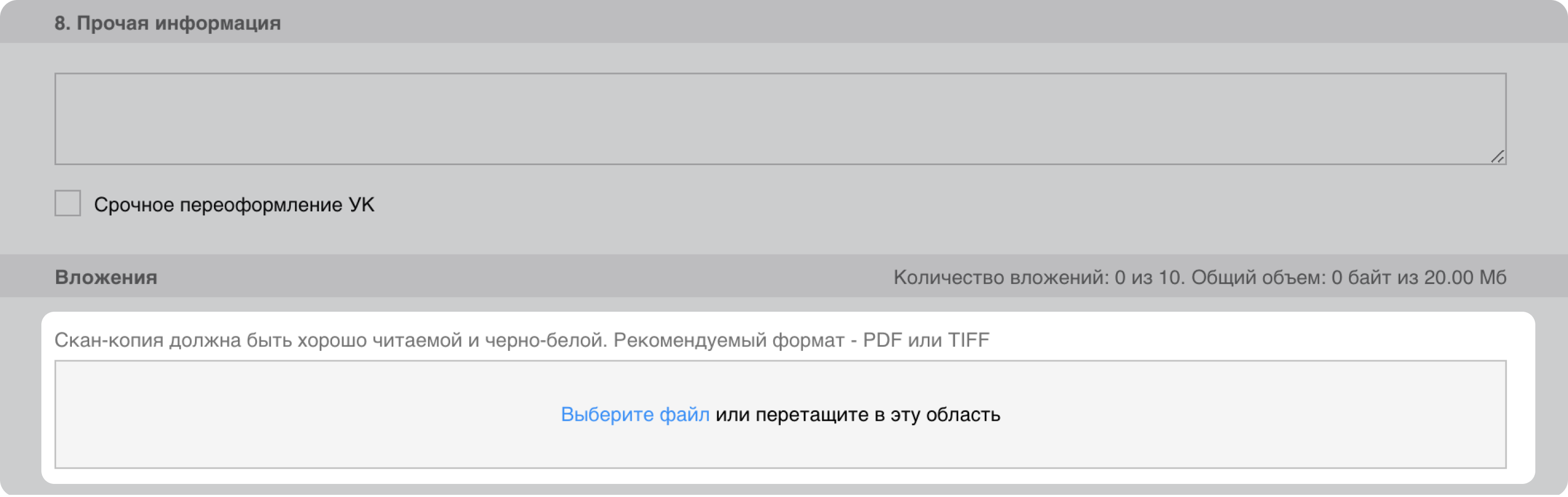This screenshot has height=497, width=1568.
Task: Click the Прочая информация text area
Action: [x=779, y=119]
